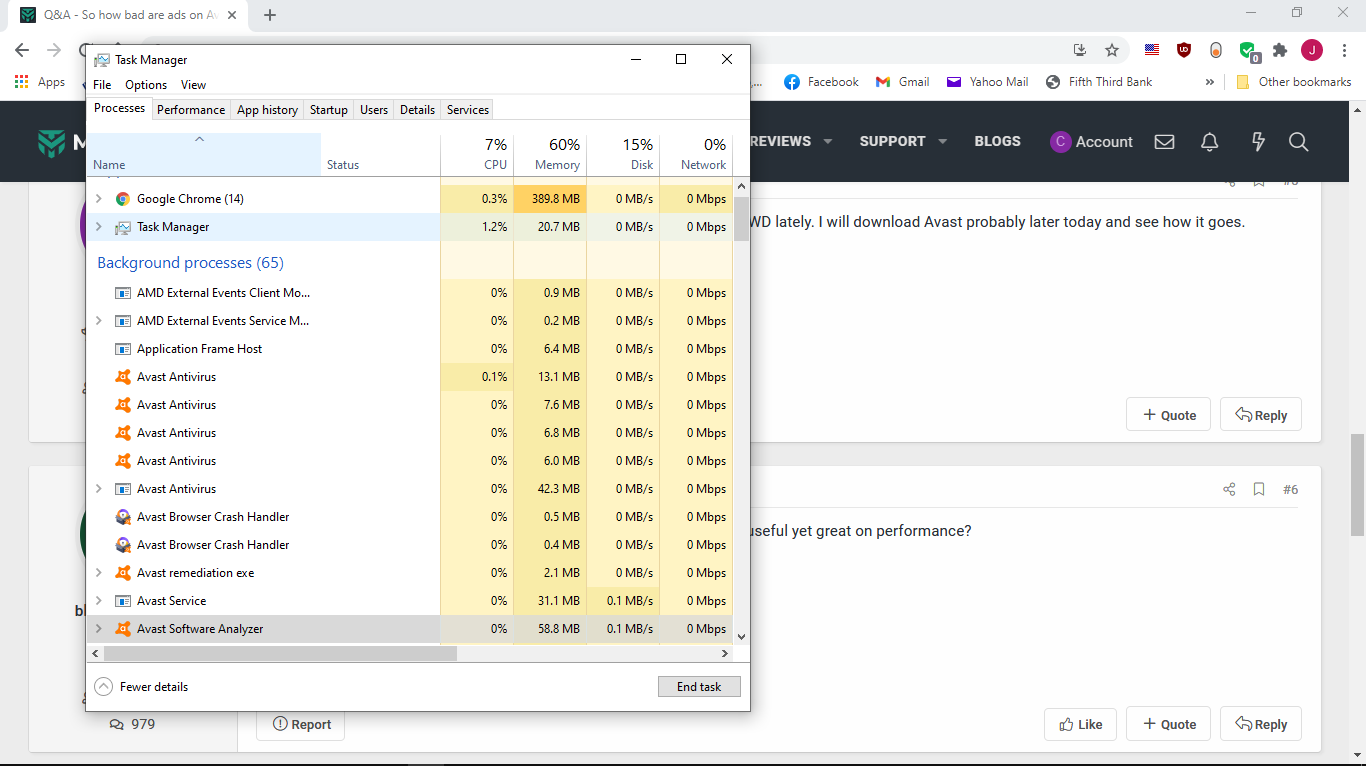Click the green shield extension icon
This screenshot has height=766, width=1366.
pyautogui.click(x=1248, y=51)
